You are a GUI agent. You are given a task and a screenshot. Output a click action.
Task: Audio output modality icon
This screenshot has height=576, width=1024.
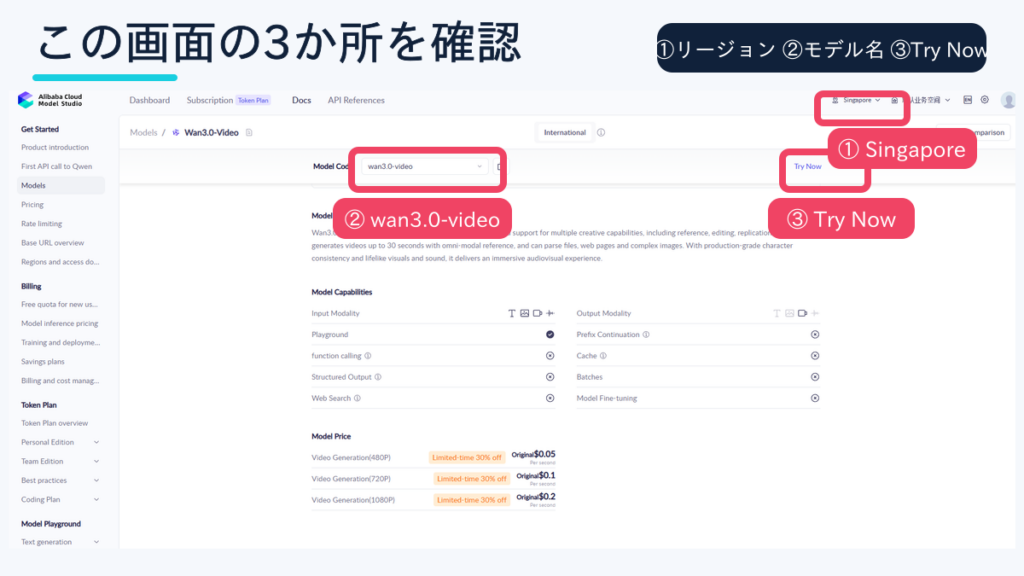click(815, 313)
